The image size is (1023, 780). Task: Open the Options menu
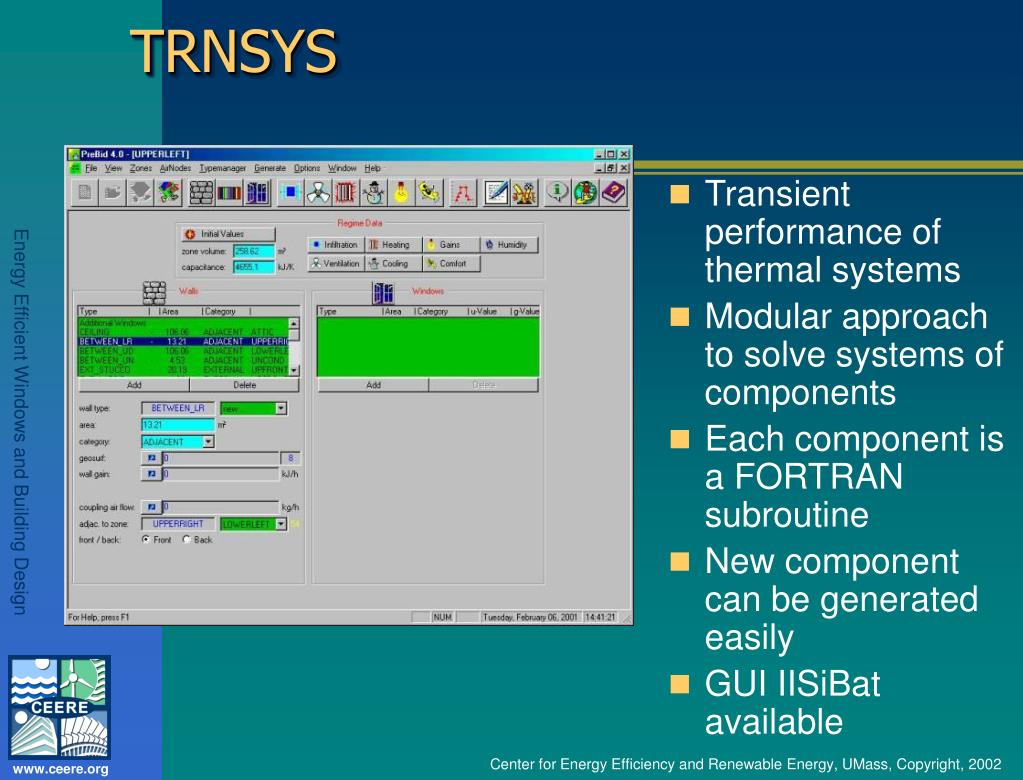307,168
